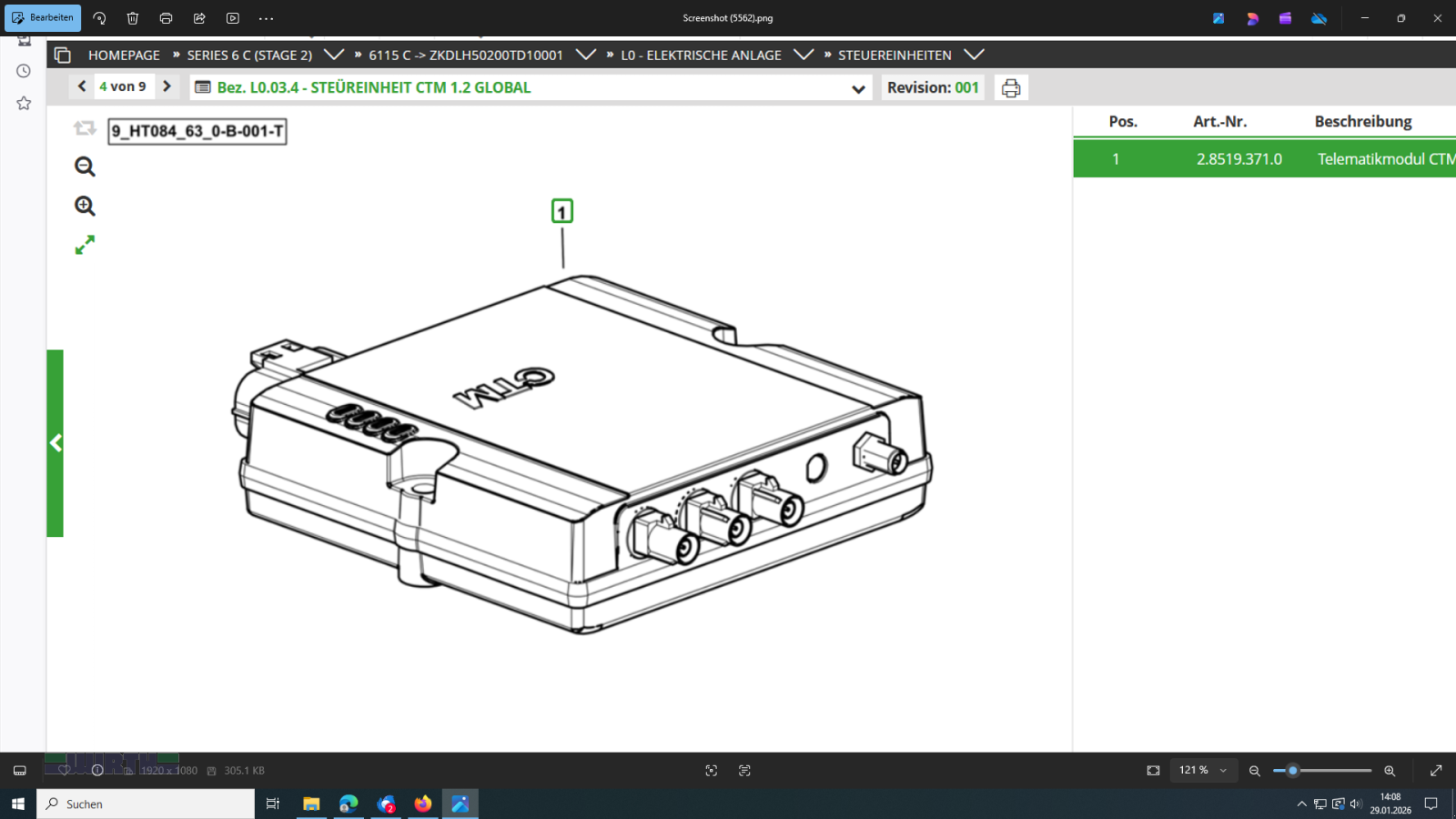
Task: Go to the next page arrow
Action: (x=167, y=86)
